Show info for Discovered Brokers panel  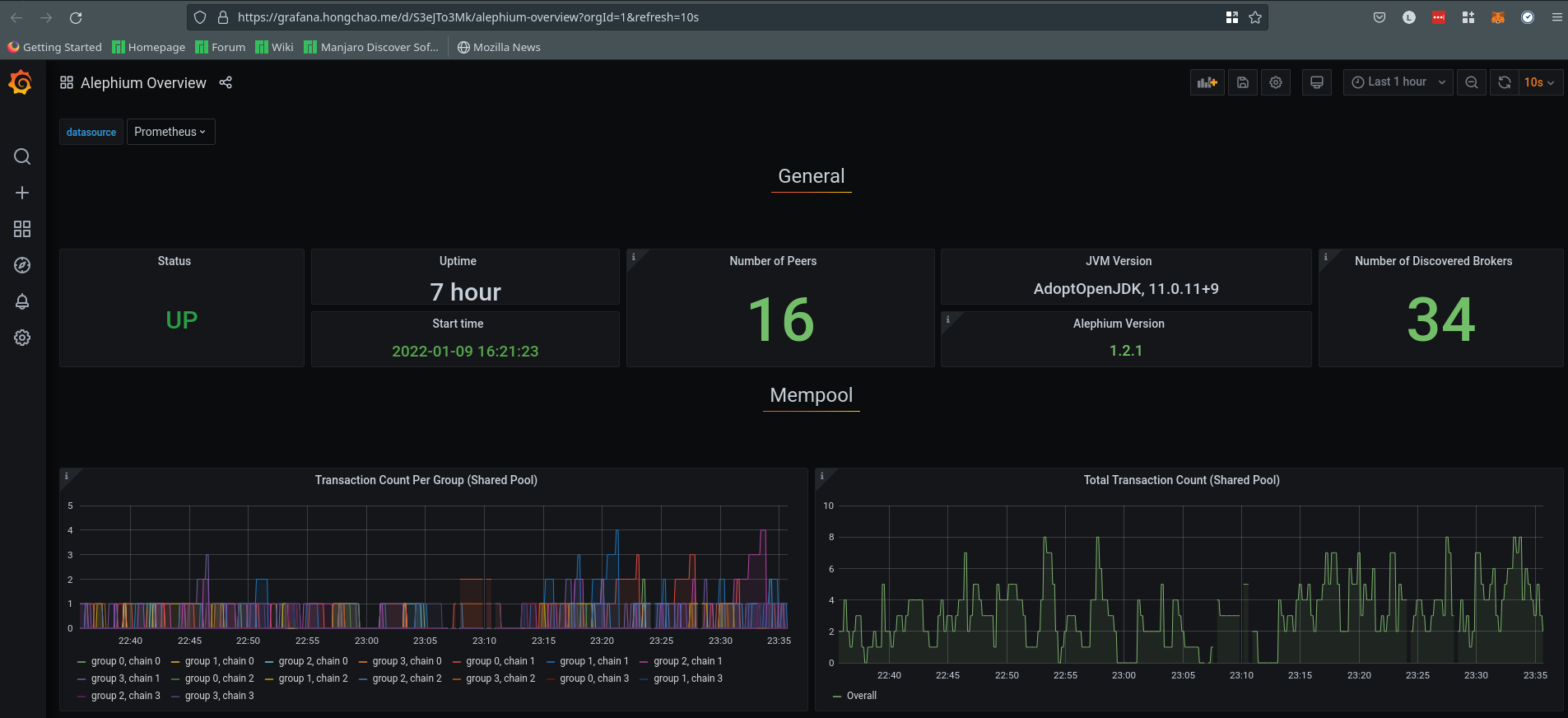(1325, 257)
